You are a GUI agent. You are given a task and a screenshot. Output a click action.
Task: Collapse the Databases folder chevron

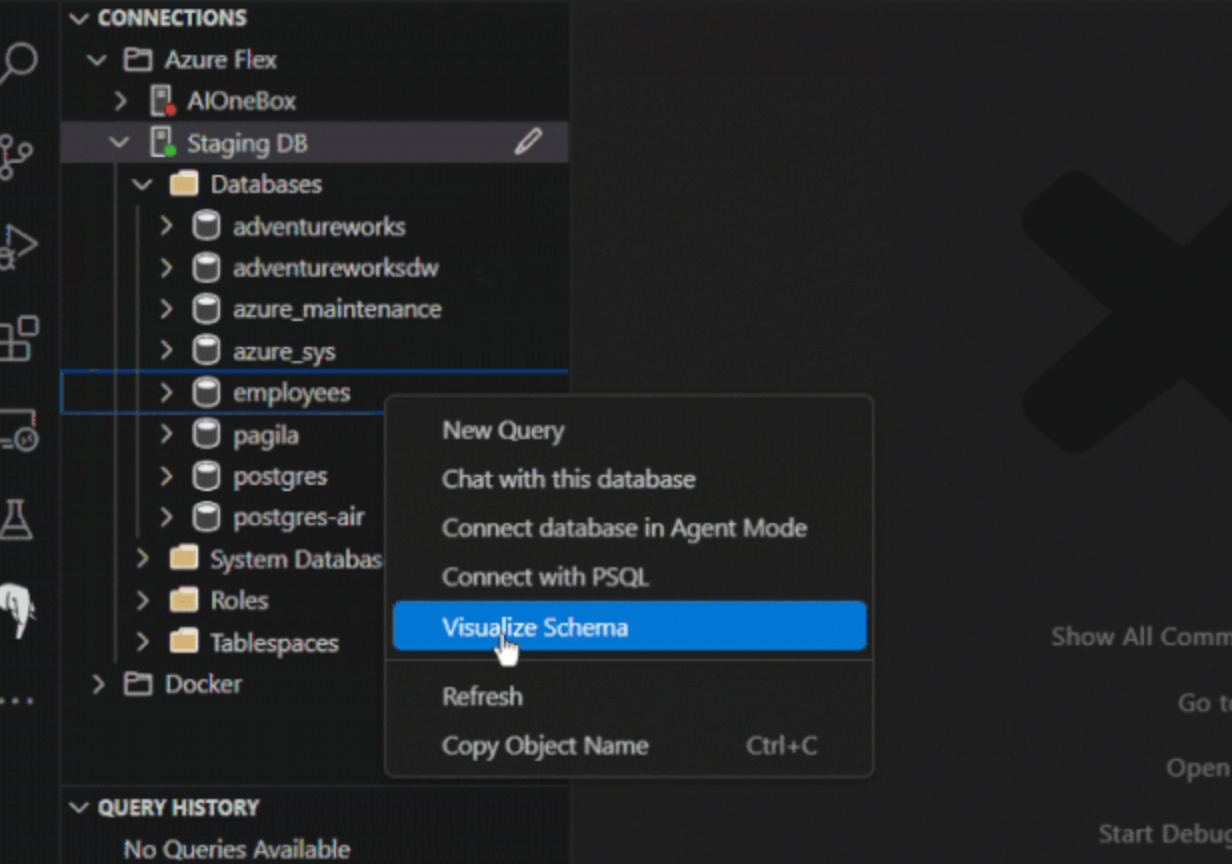pos(143,184)
